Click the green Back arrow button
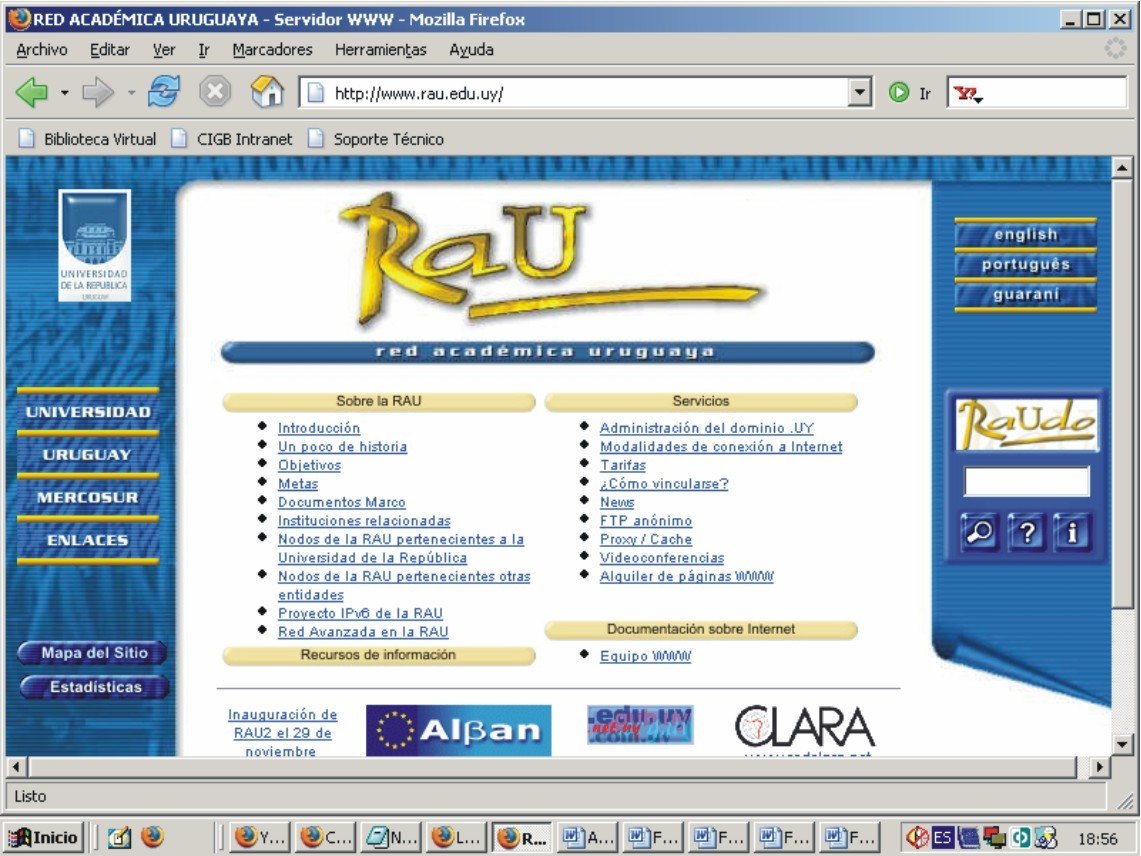This screenshot has height=856, width=1141. click(x=31, y=92)
